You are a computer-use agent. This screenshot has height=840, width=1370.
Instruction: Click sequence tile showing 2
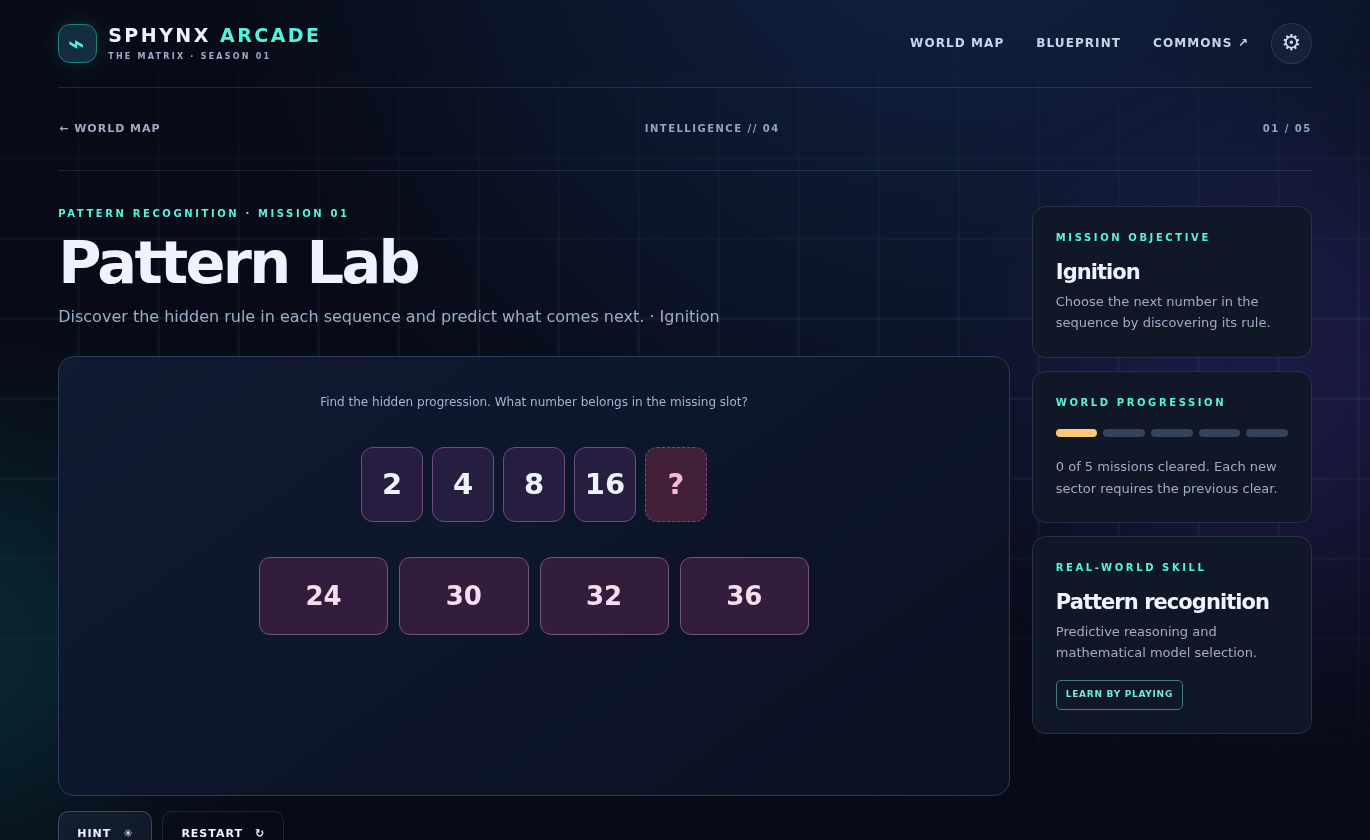(392, 484)
